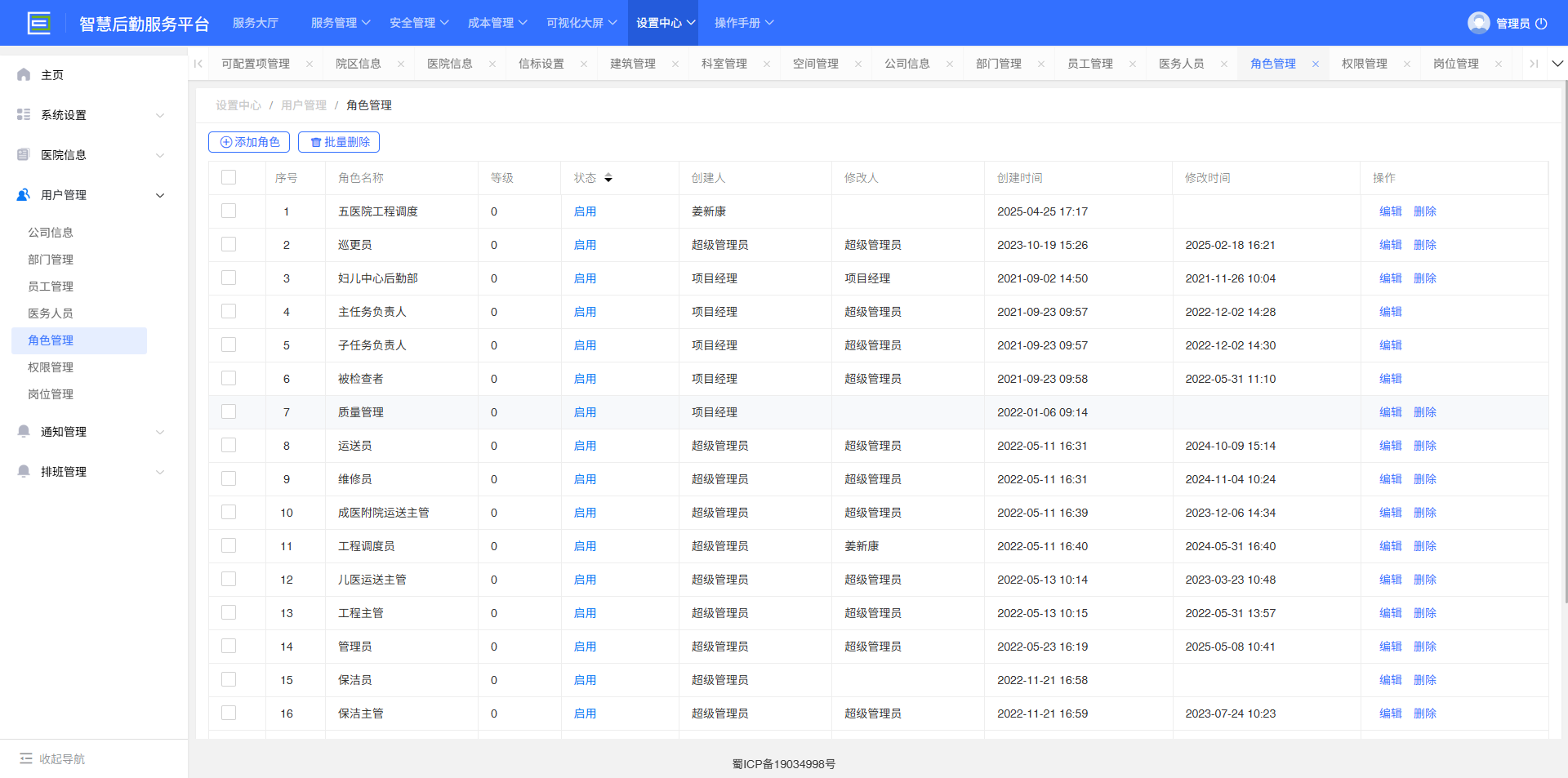Check the box for 巡更员 row

[x=229, y=244]
